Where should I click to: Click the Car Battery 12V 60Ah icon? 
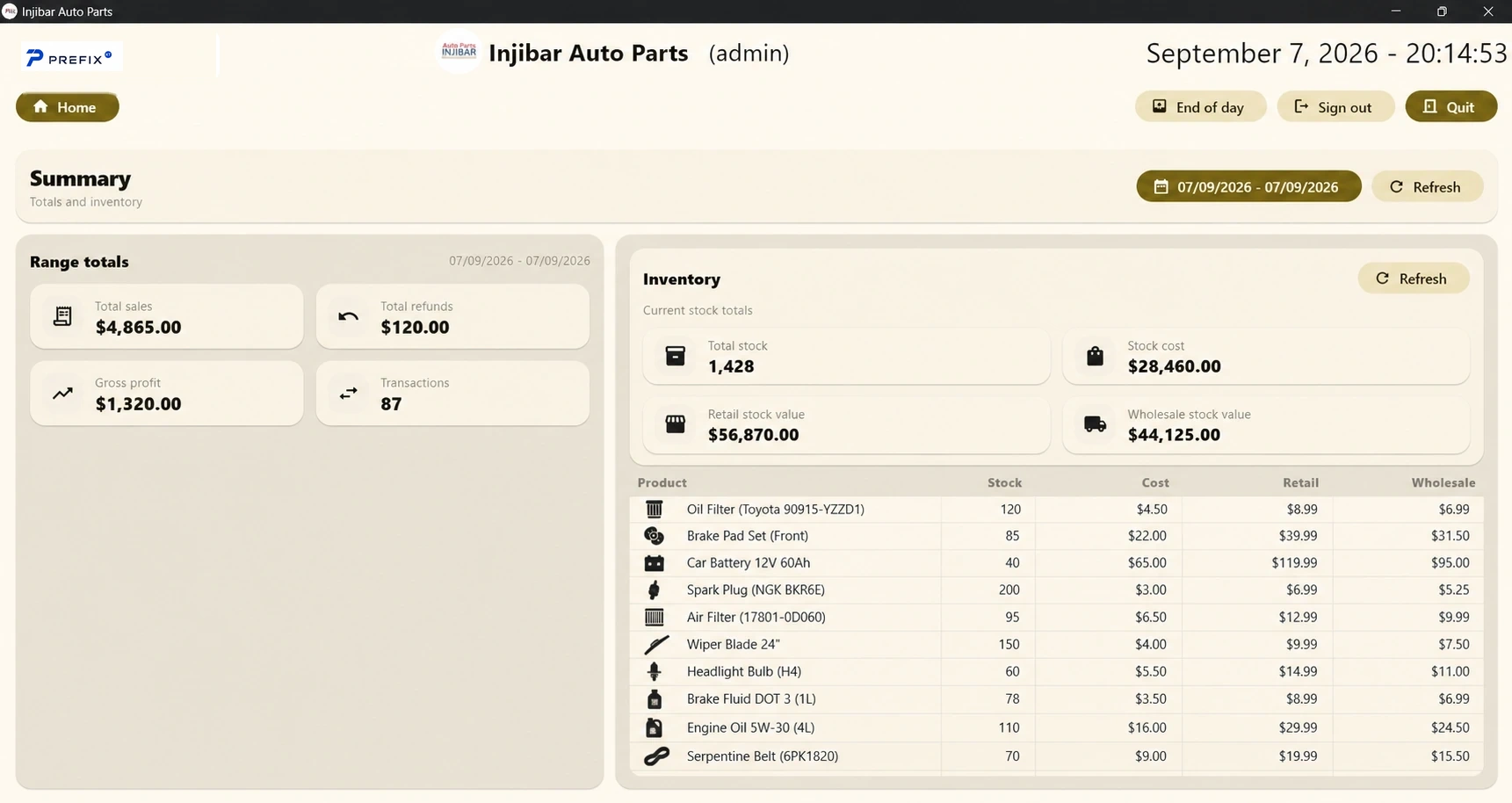[654, 563]
